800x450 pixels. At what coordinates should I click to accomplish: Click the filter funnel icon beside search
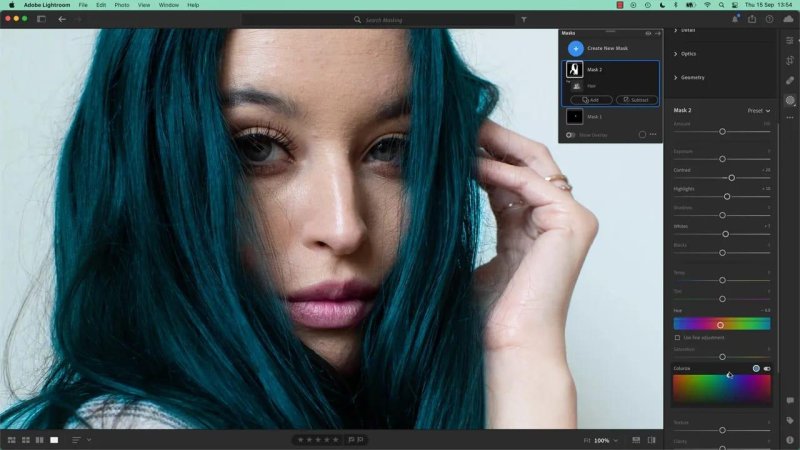pyautogui.click(x=524, y=19)
